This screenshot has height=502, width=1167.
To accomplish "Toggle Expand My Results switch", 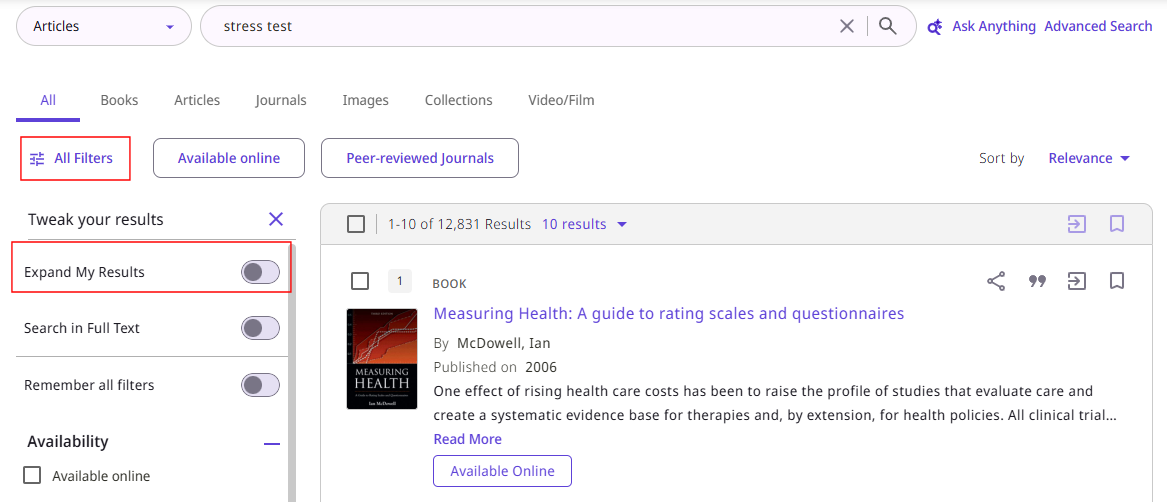I will point(260,272).
